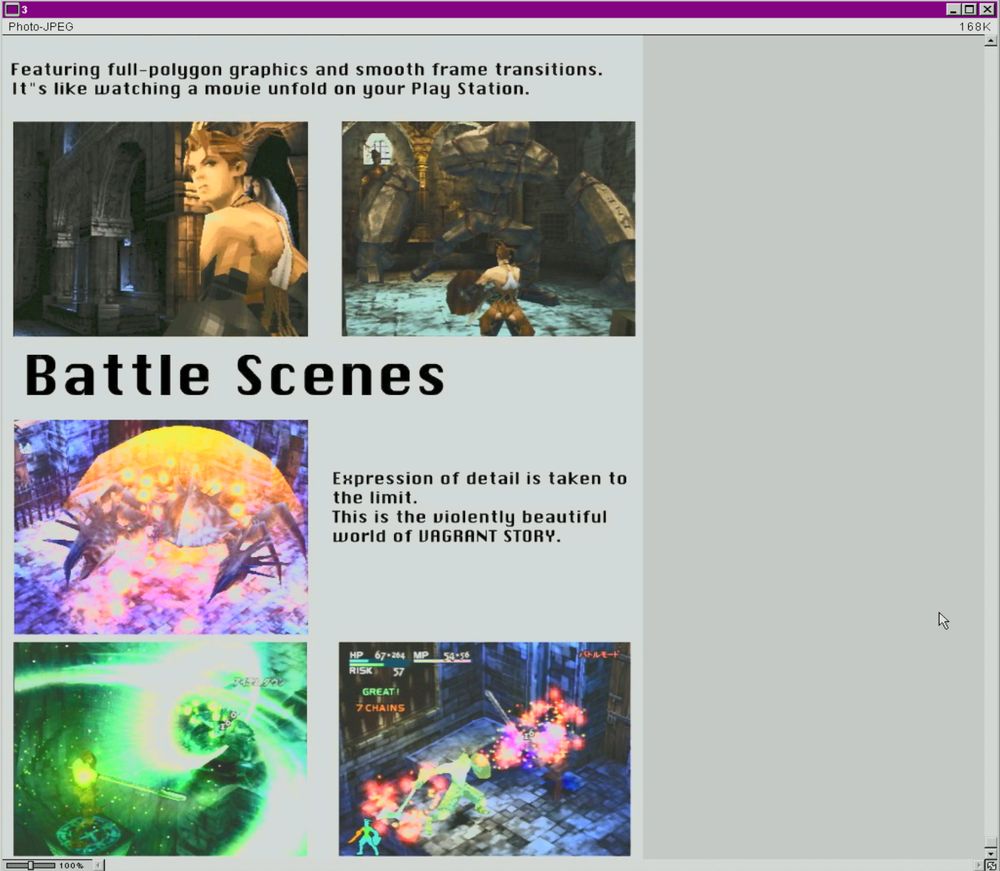This screenshot has height=871, width=1000.
Task: Click the 7 CHAINS battle HUD screenshot
Action: [x=485, y=749]
